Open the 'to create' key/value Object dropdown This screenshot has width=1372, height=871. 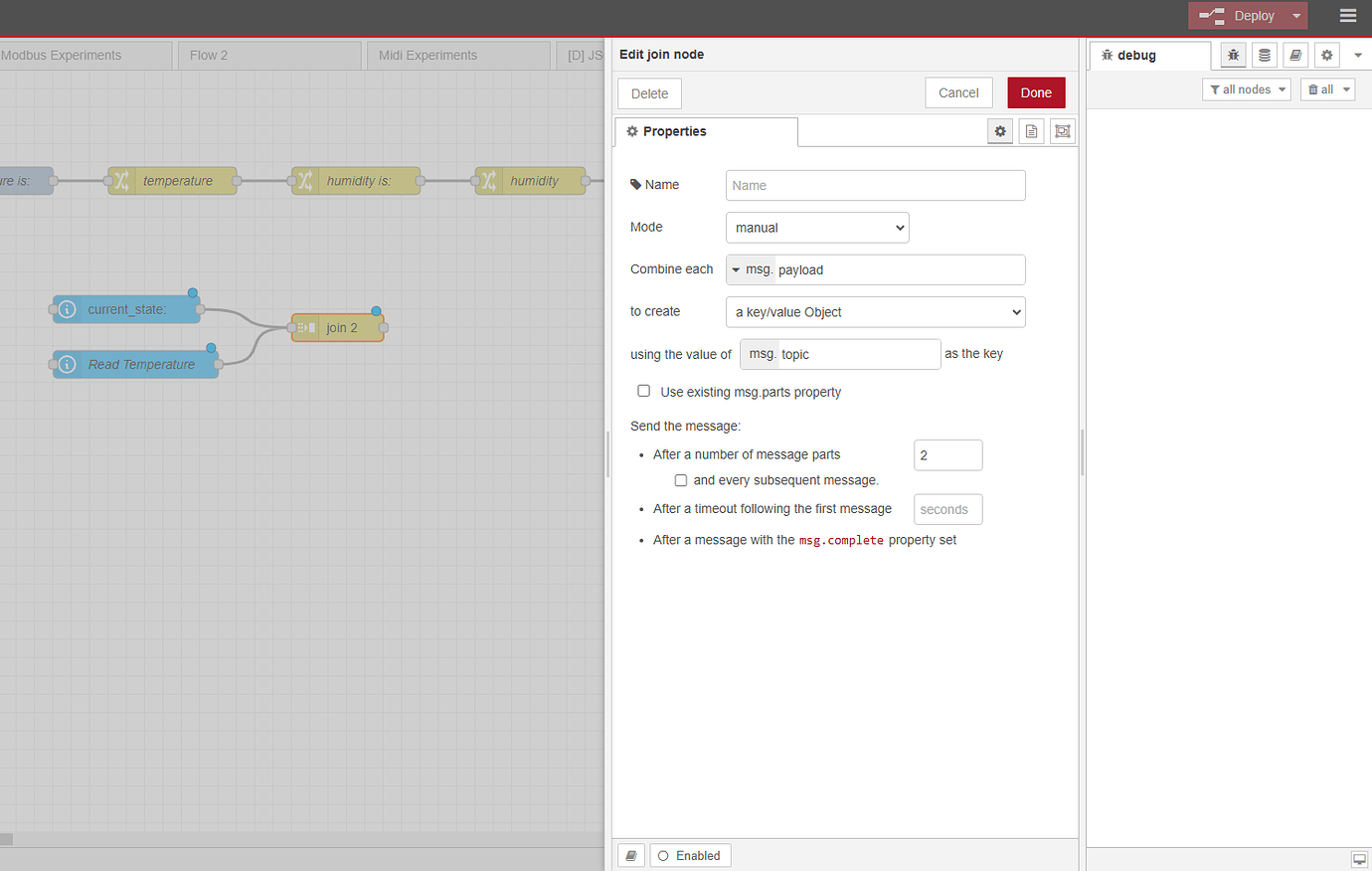tap(876, 312)
